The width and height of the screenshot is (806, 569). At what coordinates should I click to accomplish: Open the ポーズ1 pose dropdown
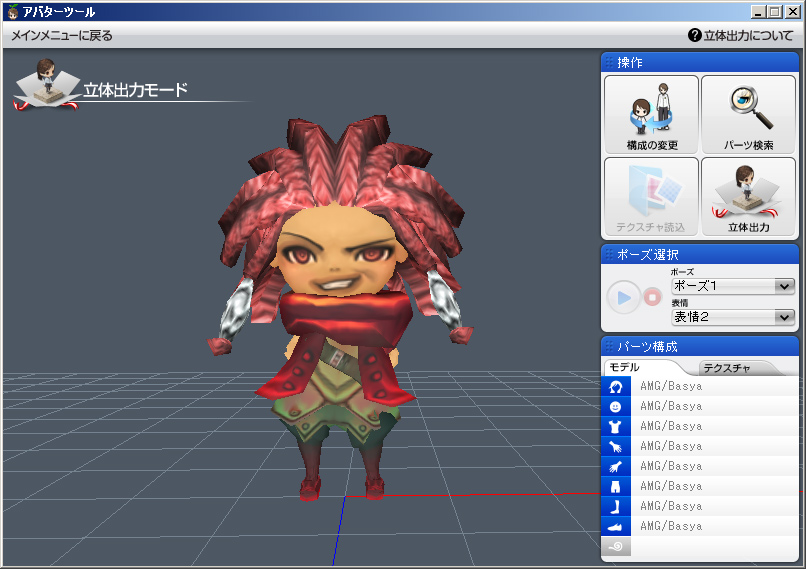(733, 286)
